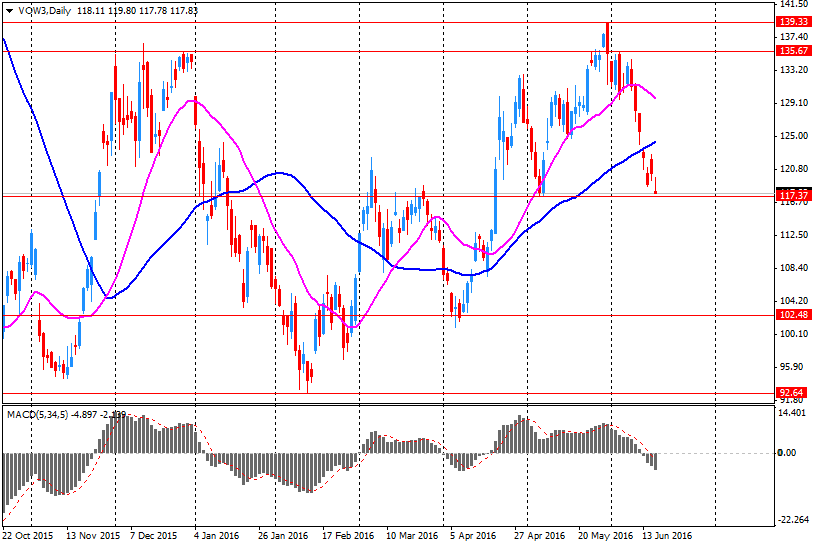The width and height of the screenshot is (814, 544).
Task: Click the 20 May 2016 date label
Action: [605, 535]
